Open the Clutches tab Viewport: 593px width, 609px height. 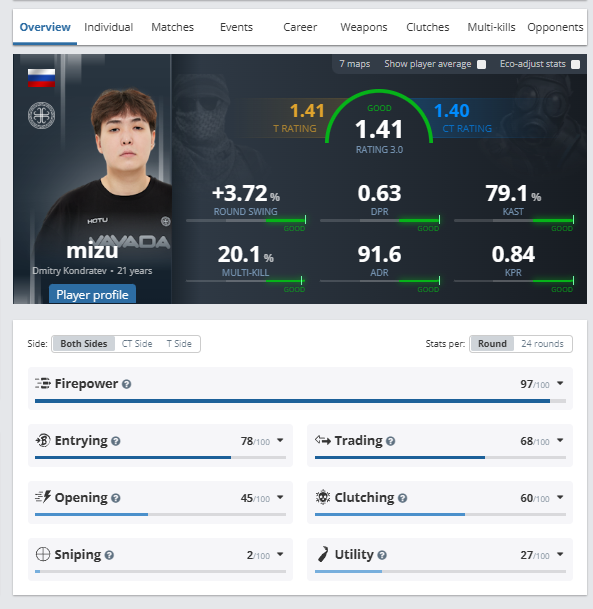[428, 27]
